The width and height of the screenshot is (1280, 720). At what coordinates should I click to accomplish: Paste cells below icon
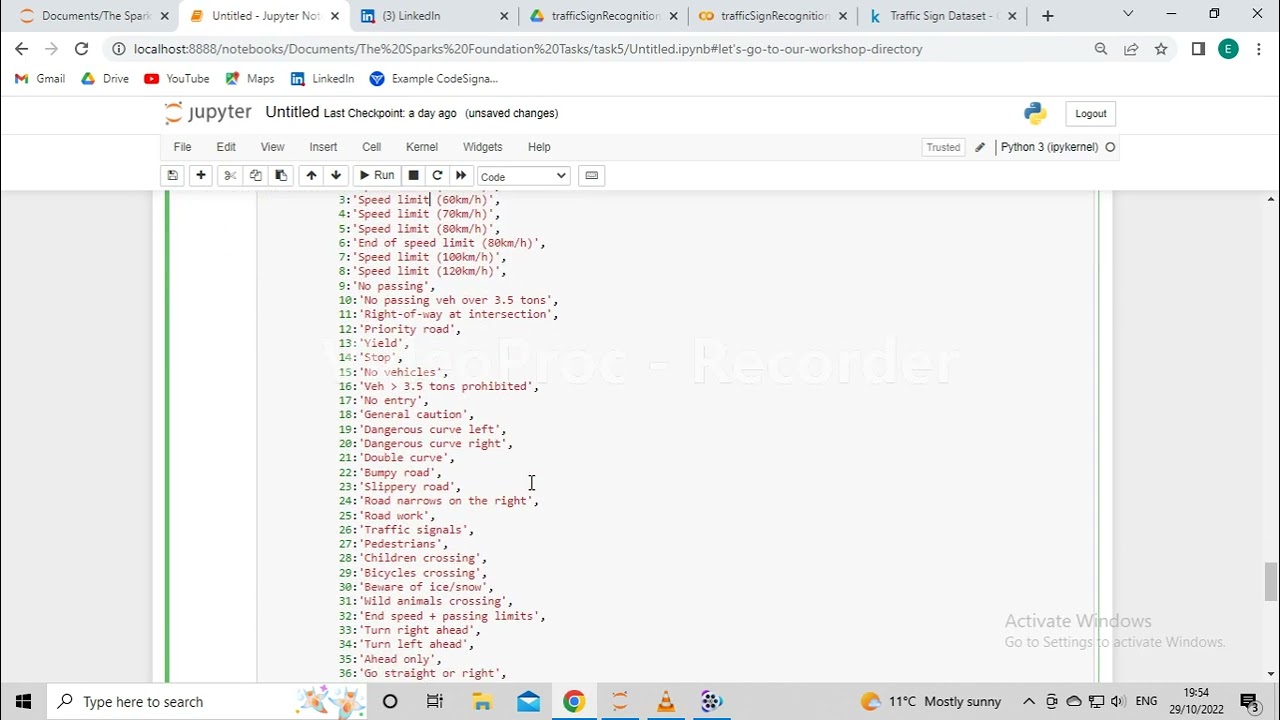(x=281, y=176)
